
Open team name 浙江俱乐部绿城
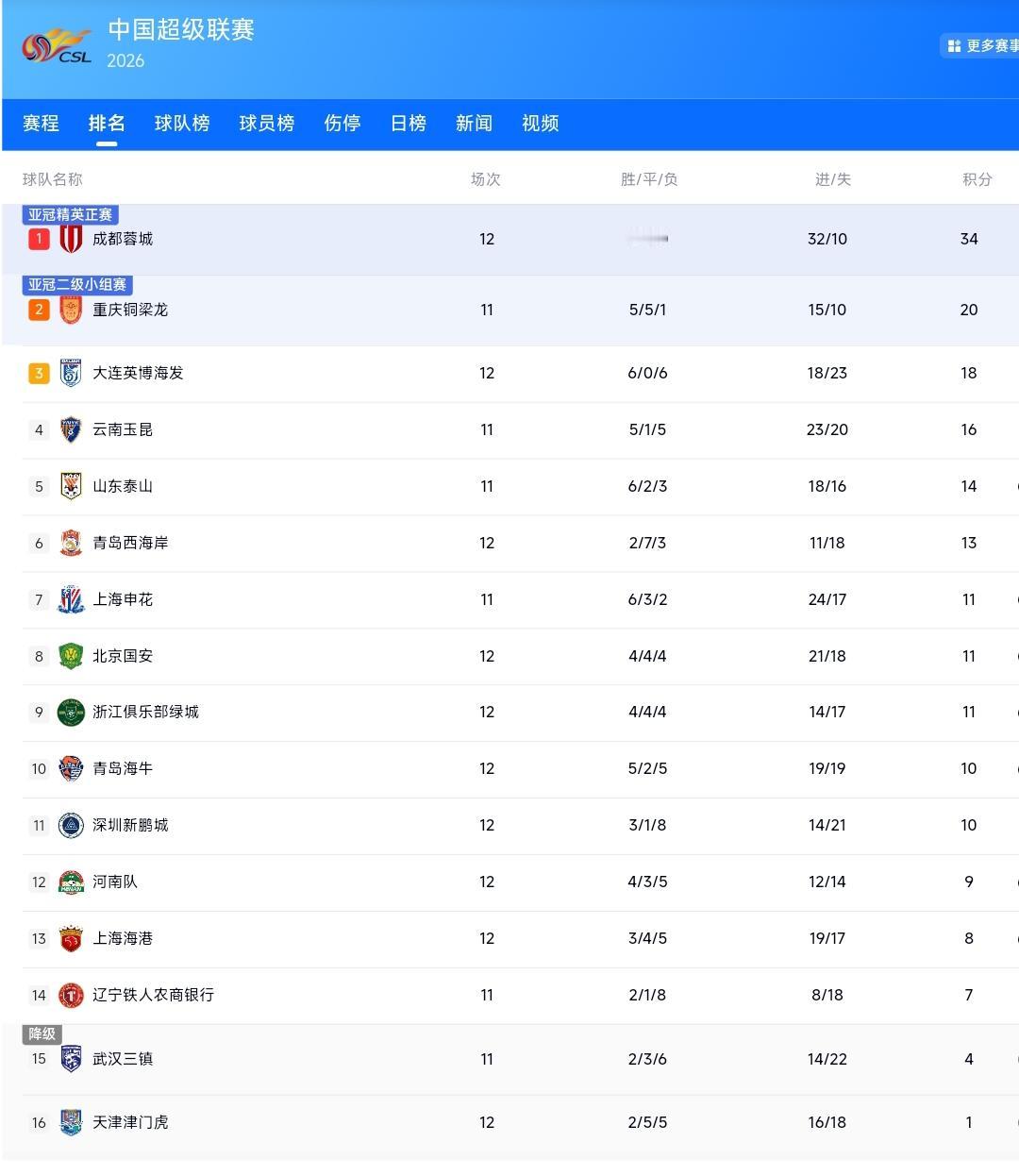point(145,712)
